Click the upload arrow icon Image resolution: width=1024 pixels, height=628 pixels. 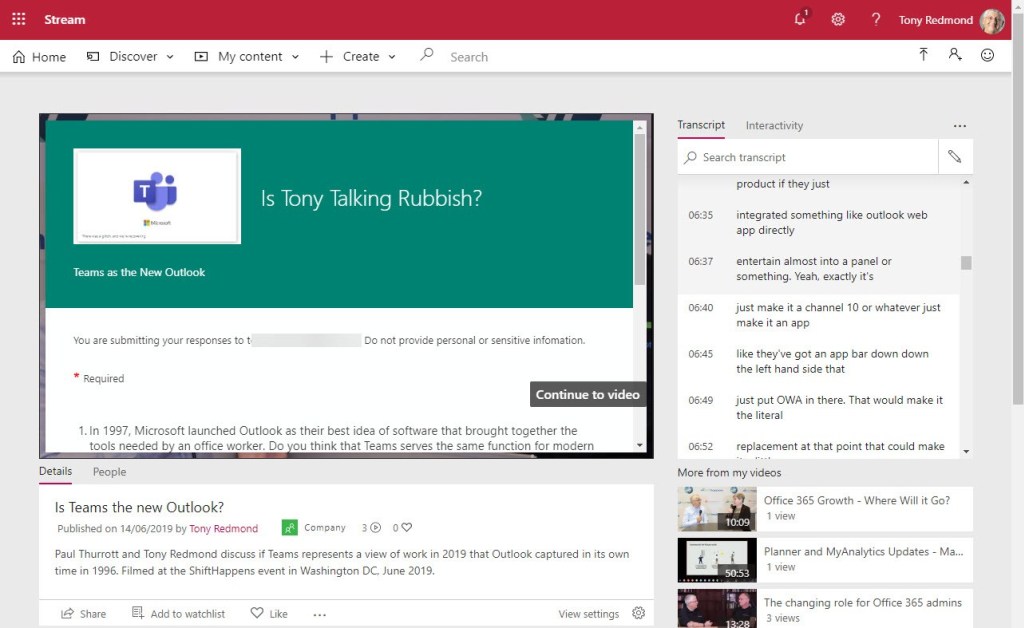(x=923, y=55)
